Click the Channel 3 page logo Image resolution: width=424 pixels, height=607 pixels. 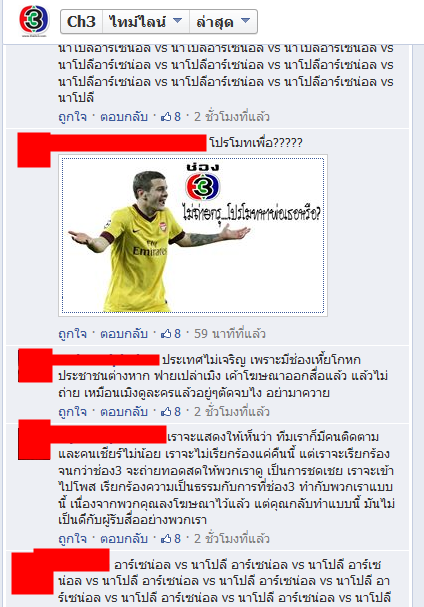coord(34,21)
